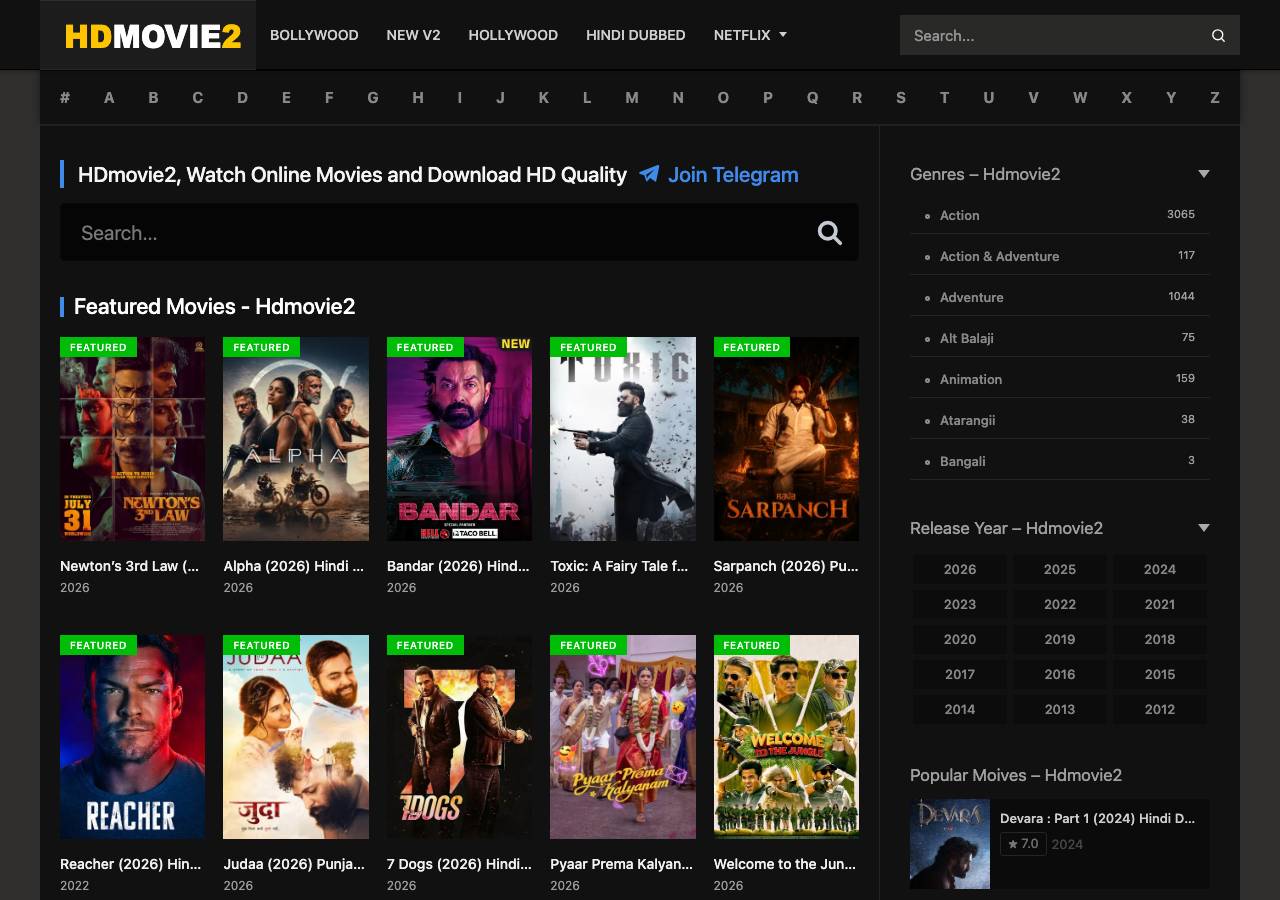Open the Pyaar Prema Kalyanam poster

click(623, 737)
